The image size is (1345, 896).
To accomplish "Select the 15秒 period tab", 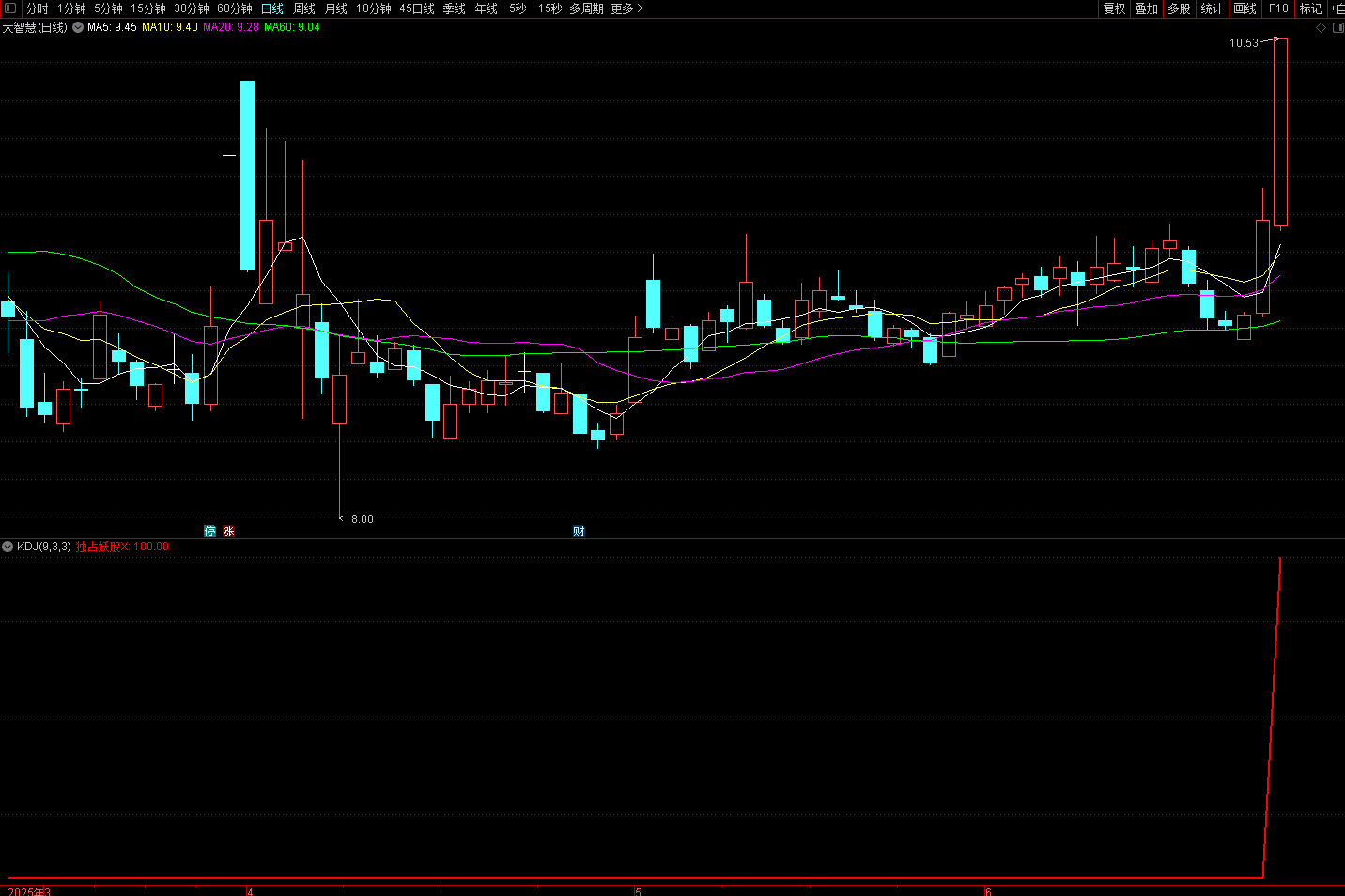I will 549,8.
